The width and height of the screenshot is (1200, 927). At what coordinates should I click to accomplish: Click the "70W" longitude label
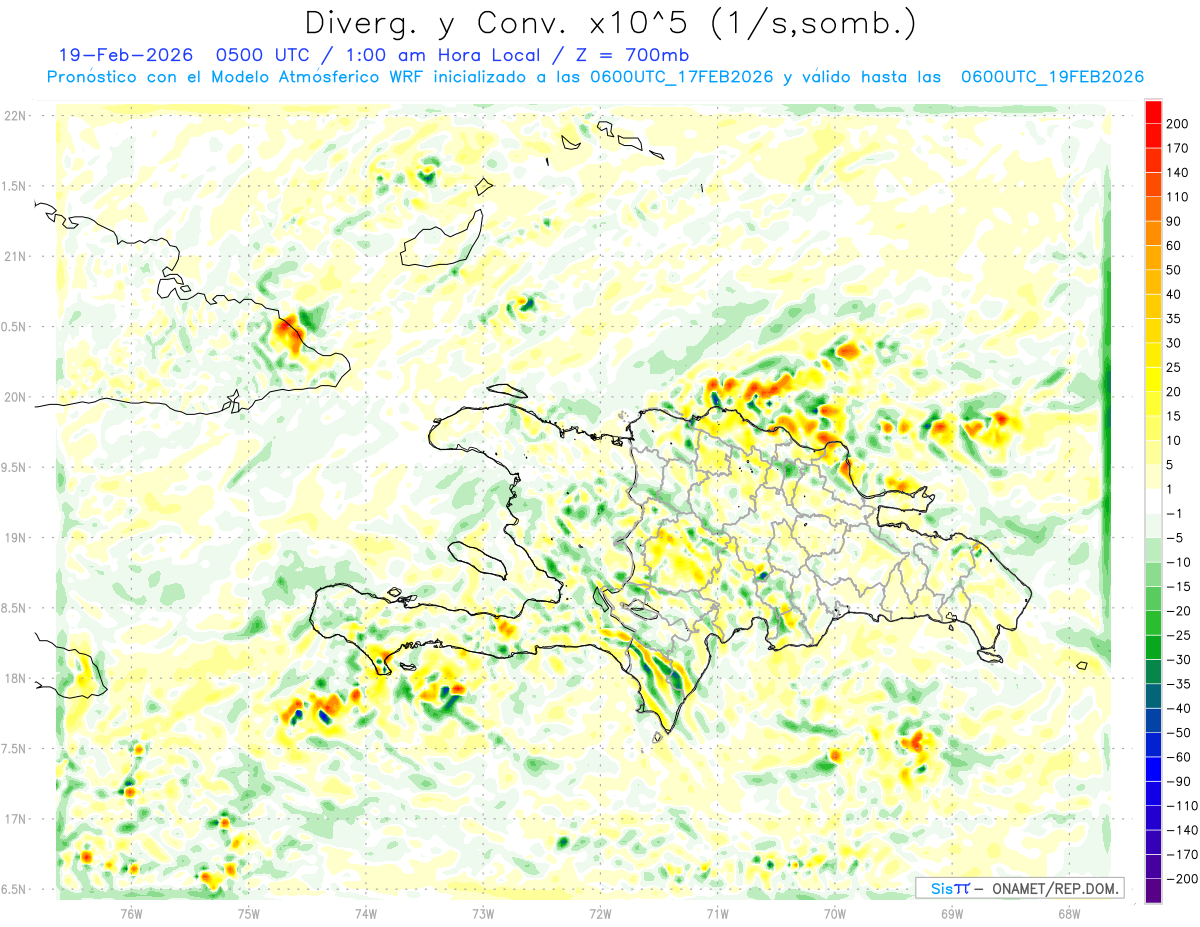point(835,913)
